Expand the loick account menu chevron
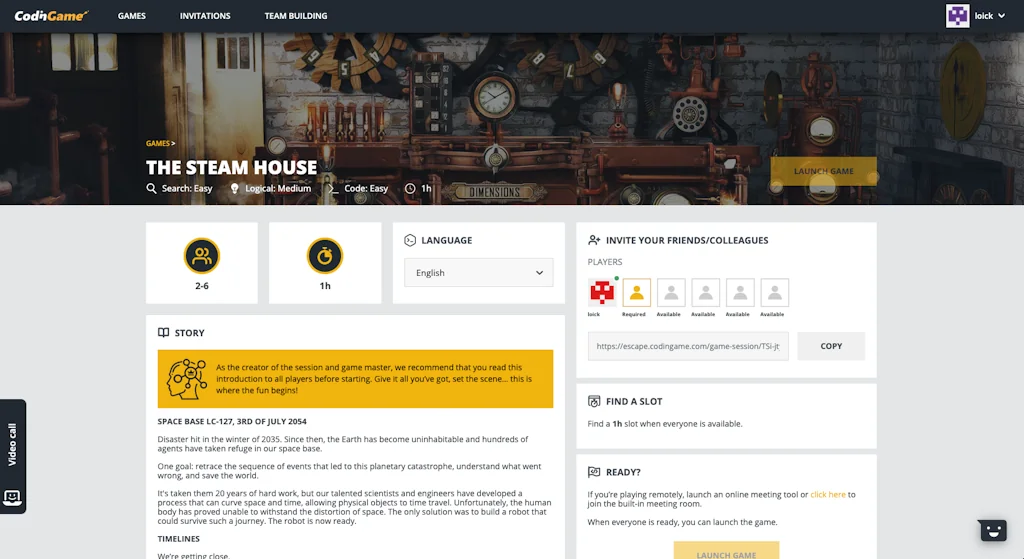 tap(1002, 16)
